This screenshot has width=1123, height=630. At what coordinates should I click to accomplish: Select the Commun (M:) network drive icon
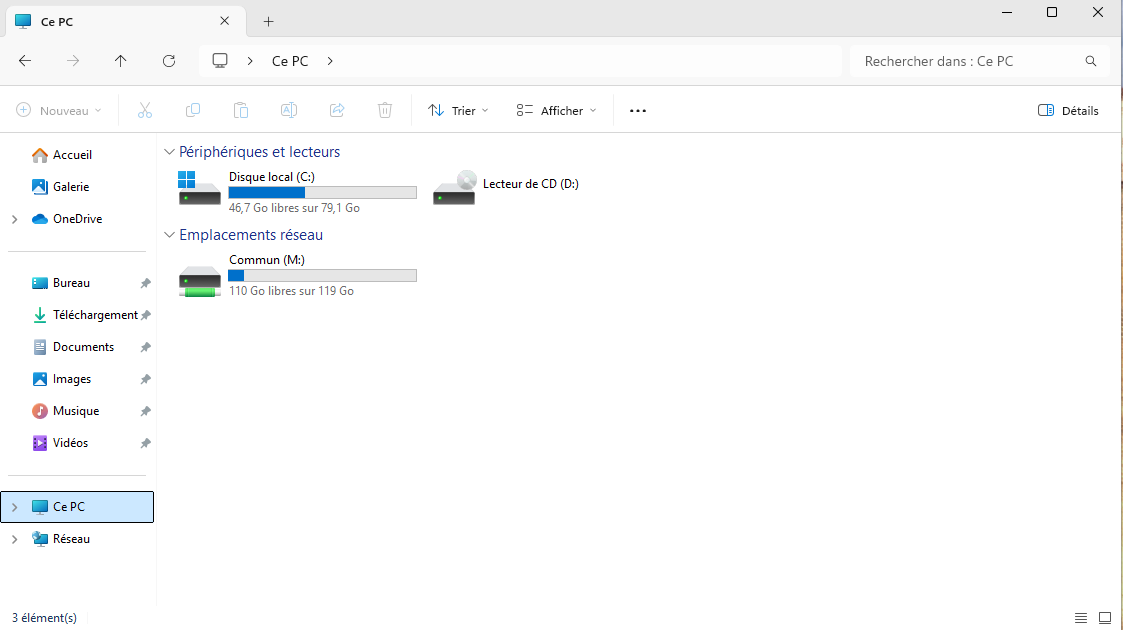(199, 280)
